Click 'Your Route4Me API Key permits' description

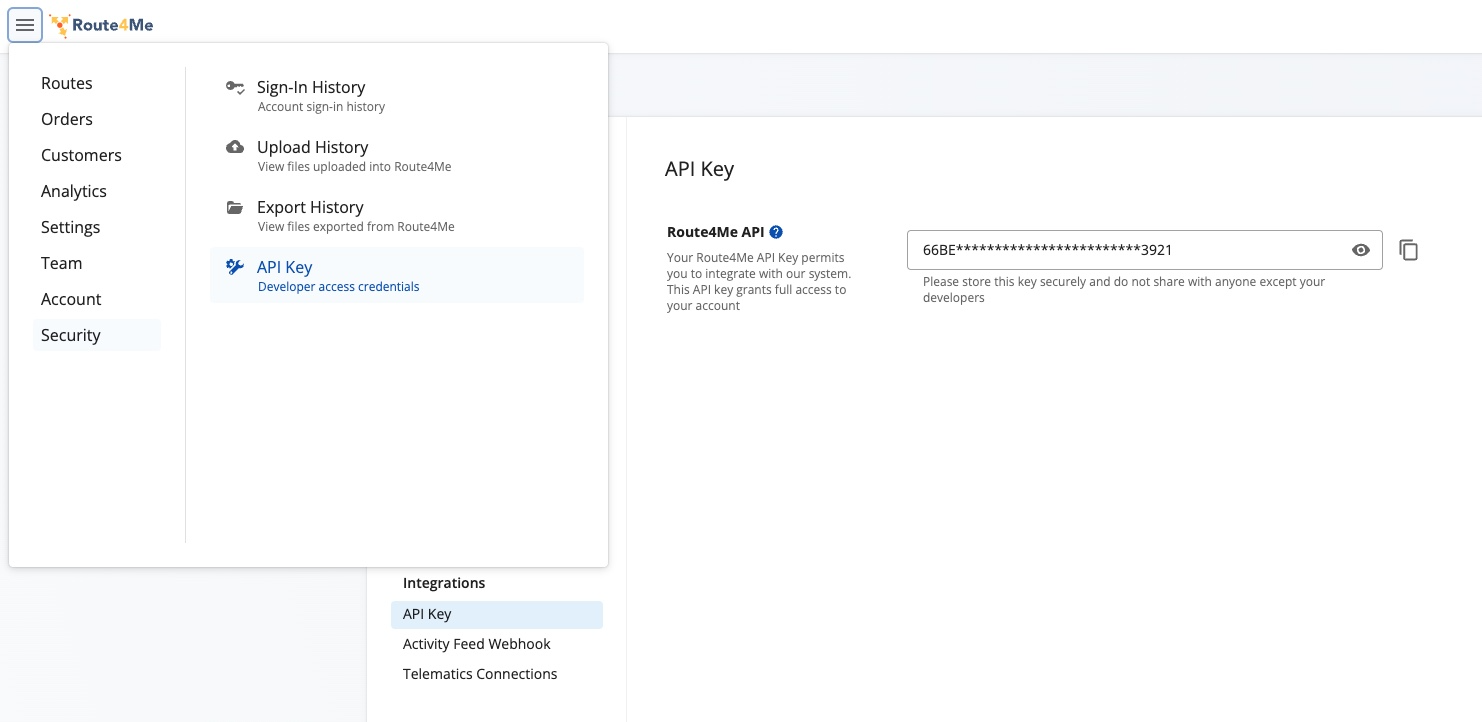tap(759, 282)
